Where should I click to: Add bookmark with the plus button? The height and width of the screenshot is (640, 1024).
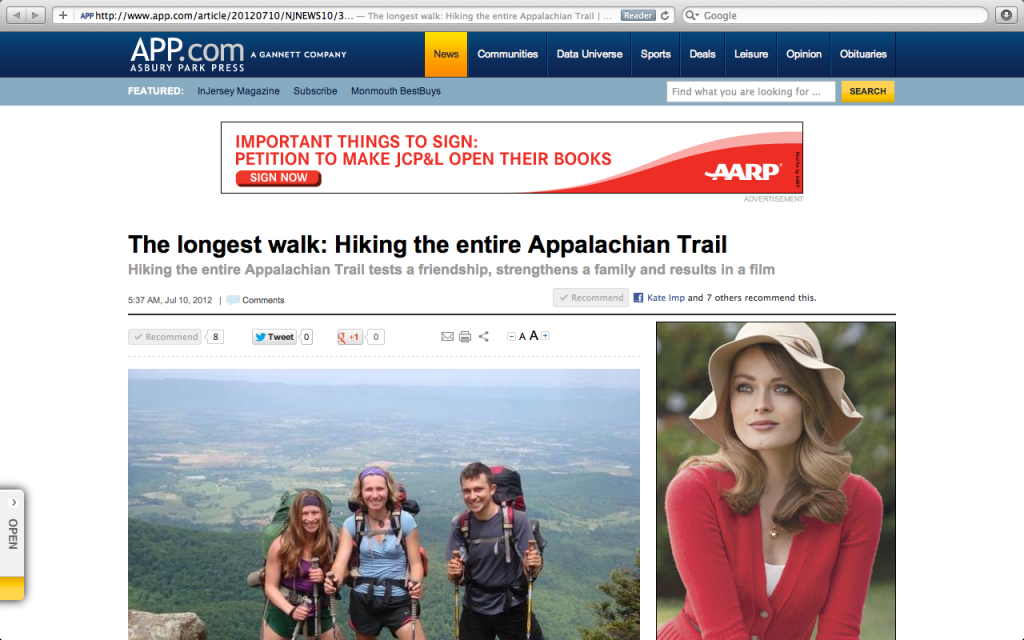(63, 15)
